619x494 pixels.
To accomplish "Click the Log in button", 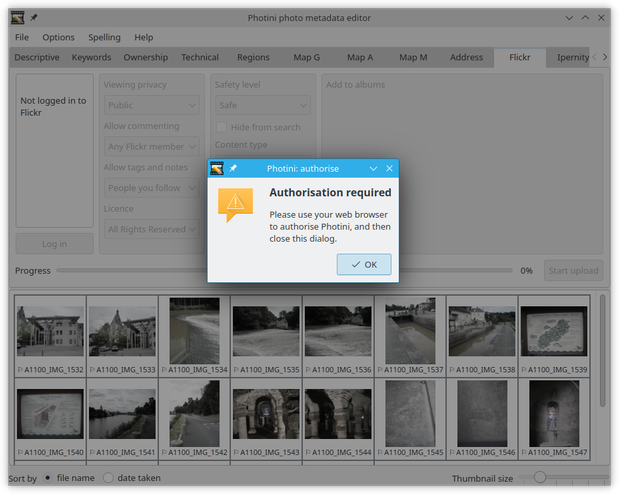I will pyautogui.click(x=54, y=244).
